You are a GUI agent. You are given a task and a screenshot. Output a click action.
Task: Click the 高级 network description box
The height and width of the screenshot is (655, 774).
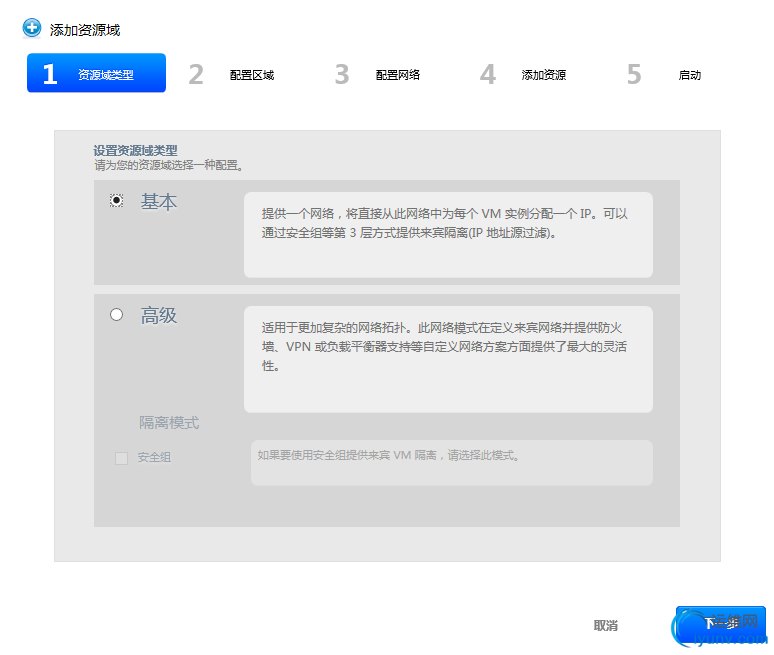448,359
